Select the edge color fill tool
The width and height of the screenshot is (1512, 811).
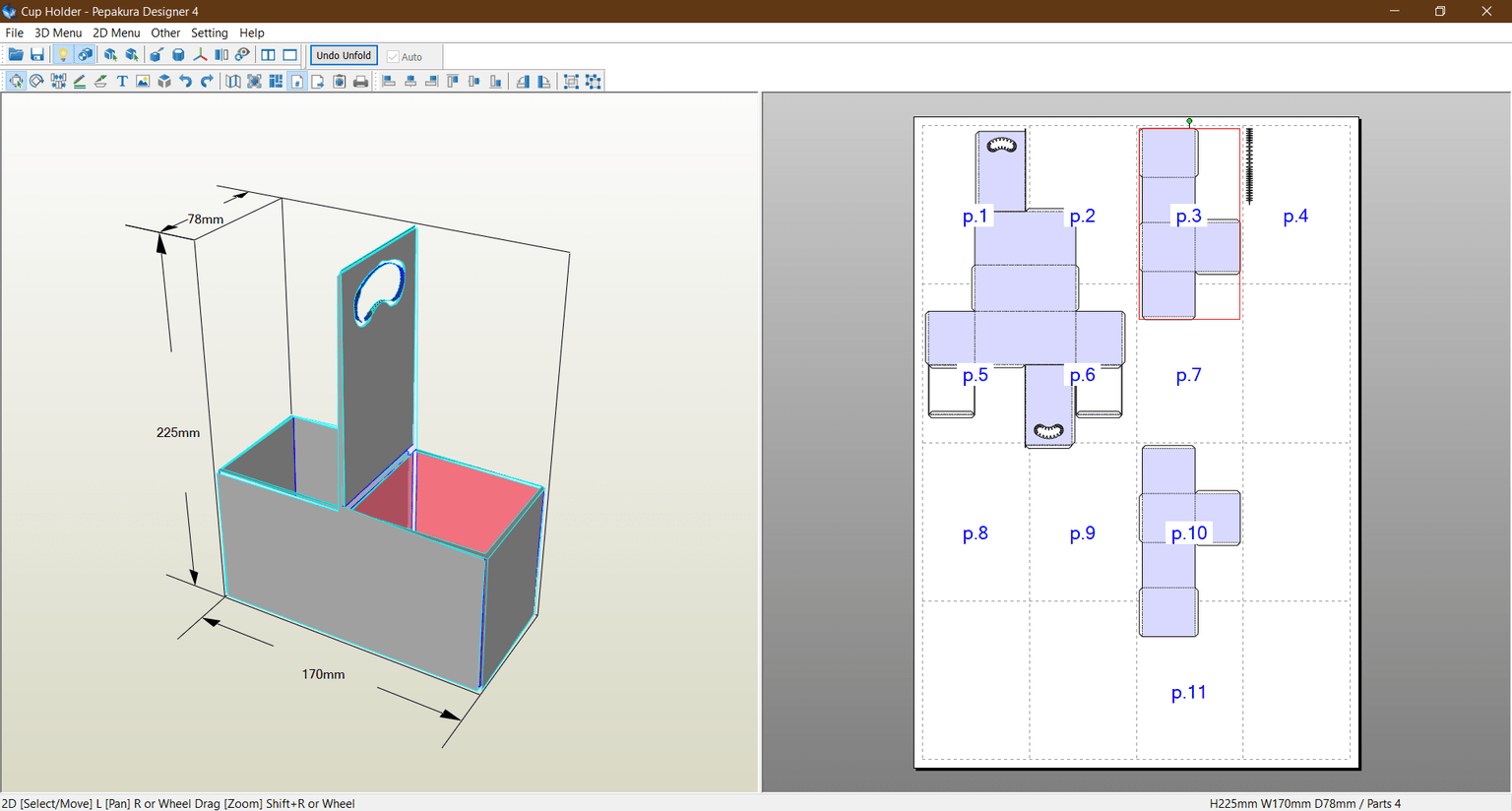[x=100, y=82]
